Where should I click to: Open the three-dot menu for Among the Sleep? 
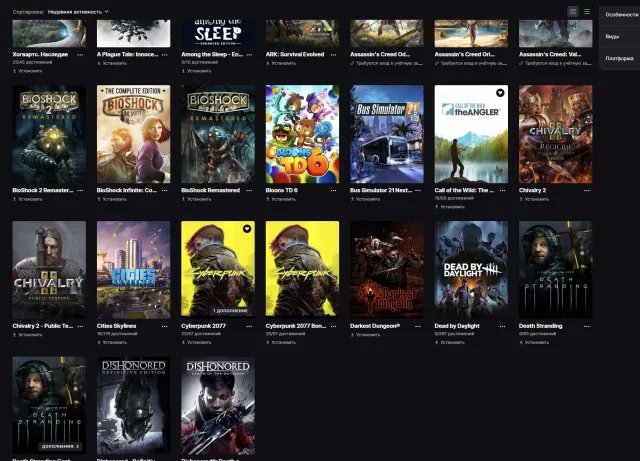click(x=249, y=55)
